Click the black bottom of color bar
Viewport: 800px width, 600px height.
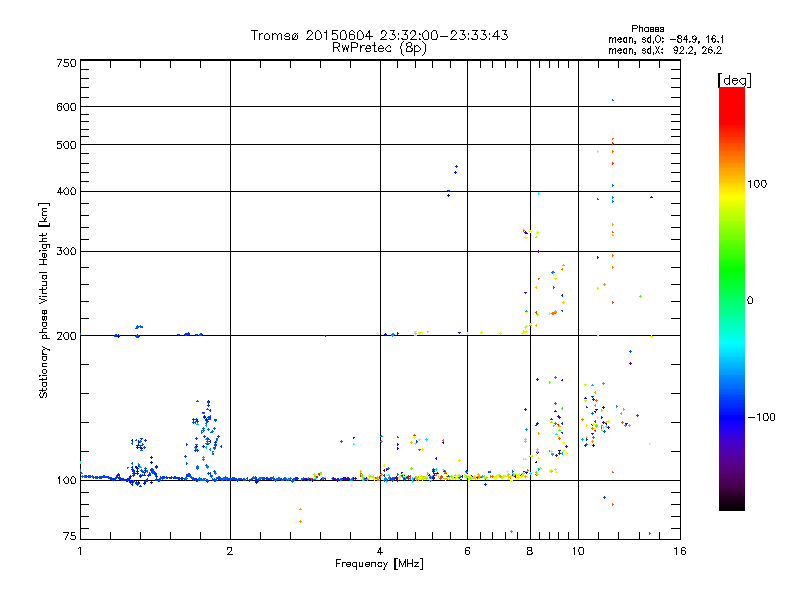pyautogui.click(x=732, y=503)
